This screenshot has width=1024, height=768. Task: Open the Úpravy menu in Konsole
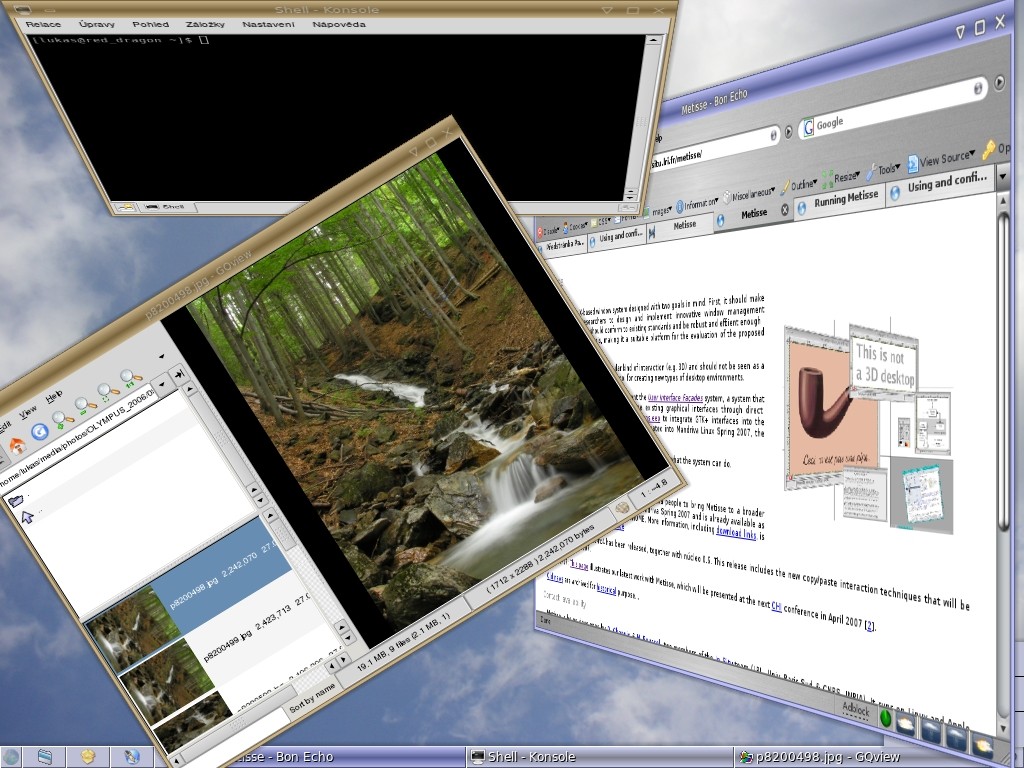tap(97, 24)
